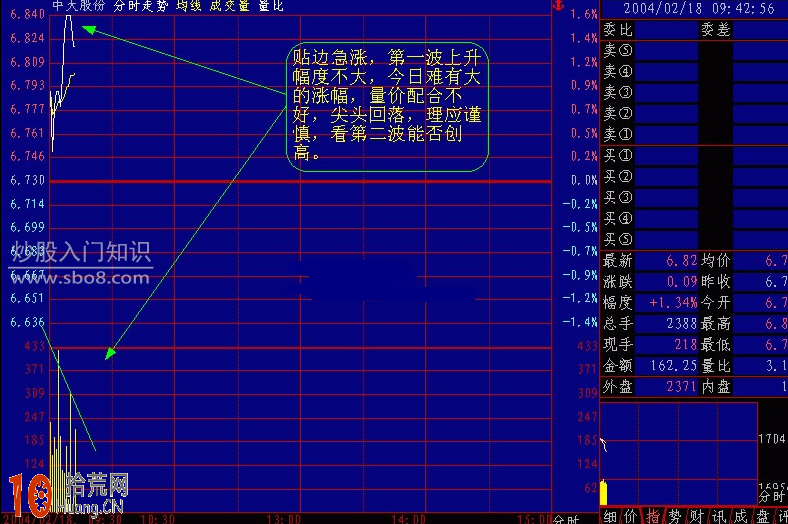Select the 卖⑤ sell order row
The width and height of the screenshot is (788, 524).
coord(694,50)
